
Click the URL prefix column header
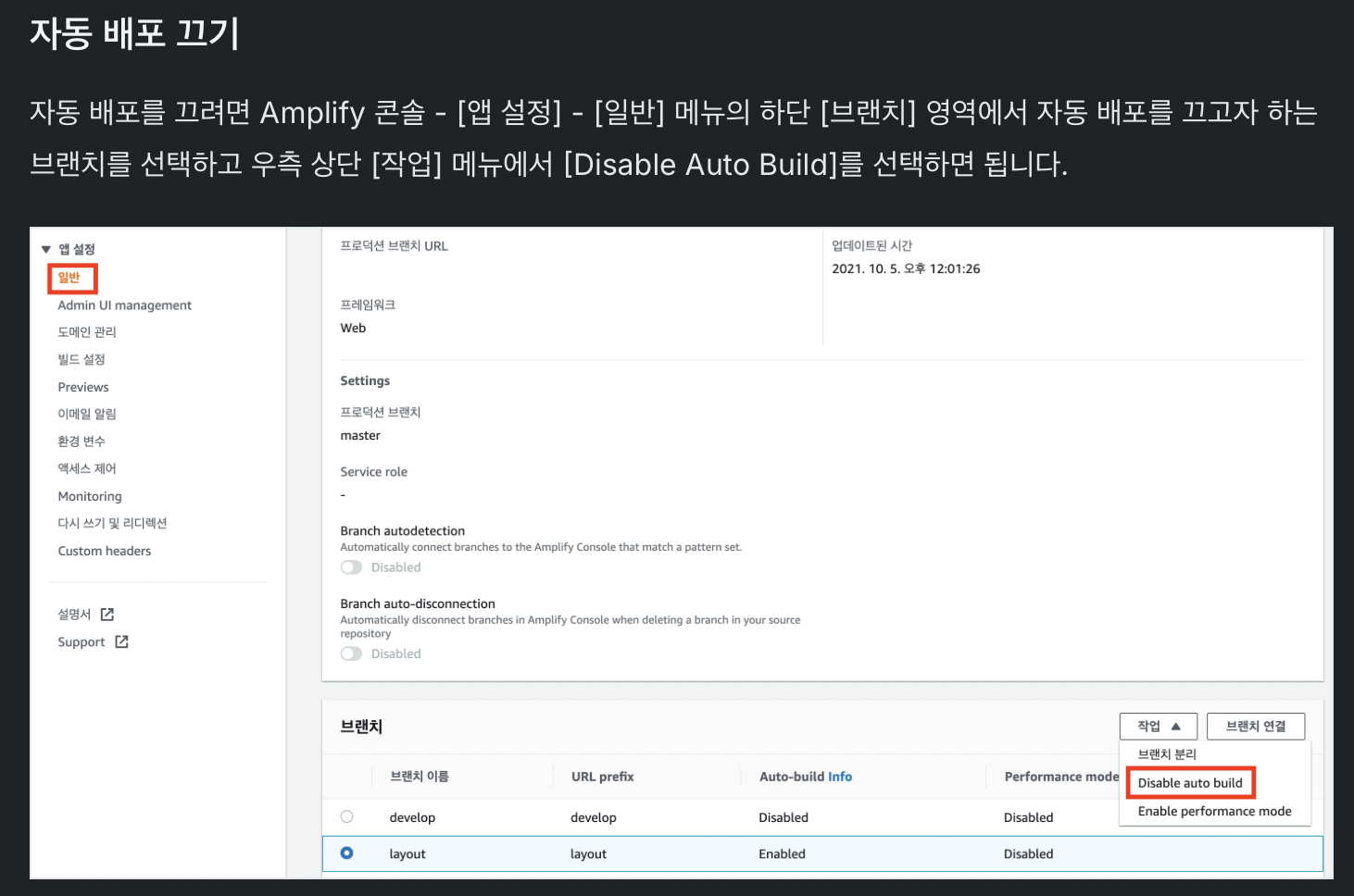tap(603, 777)
